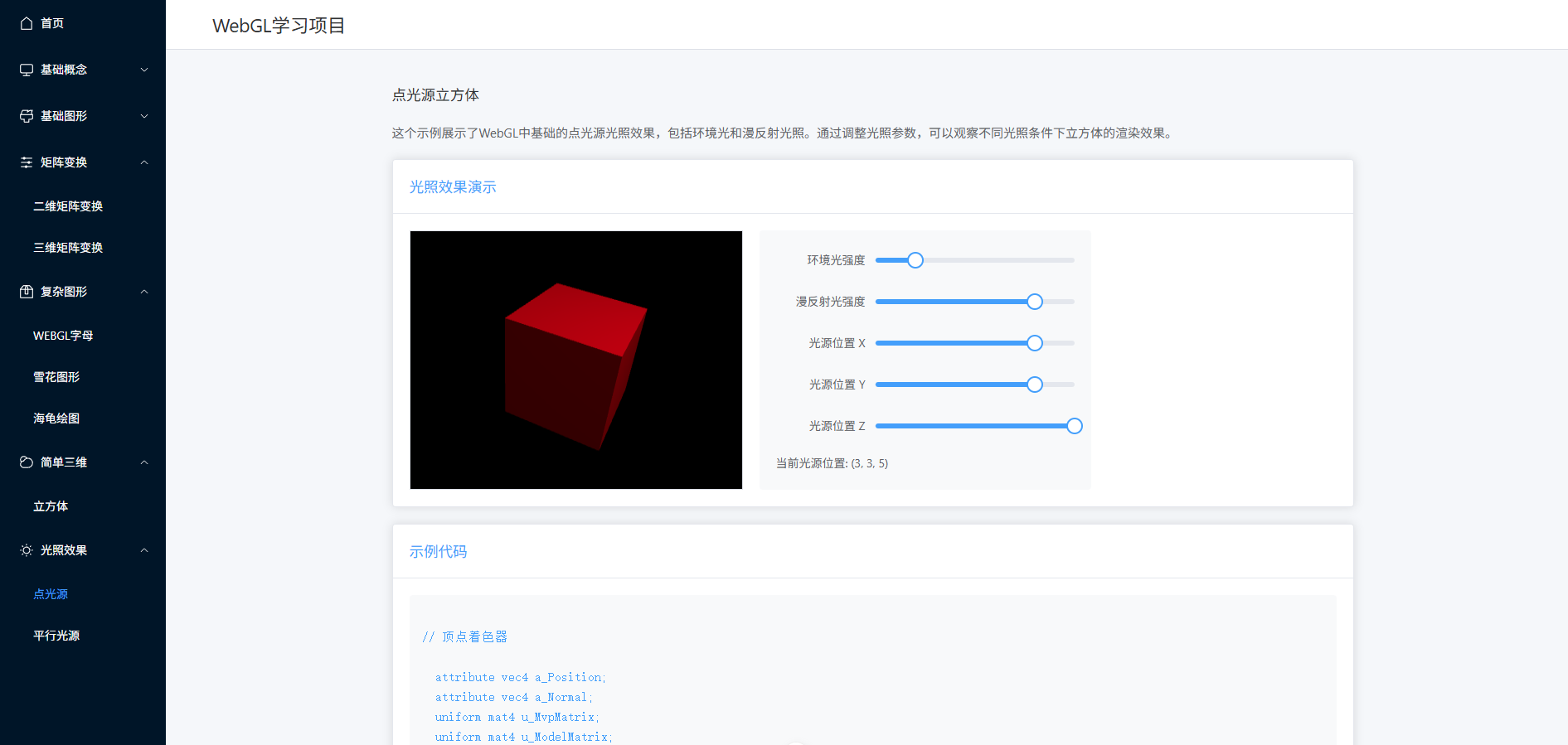Viewport: 1568px width, 745px height.
Task: Click the 光照效果演示 card title
Action: pyautogui.click(x=453, y=187)
